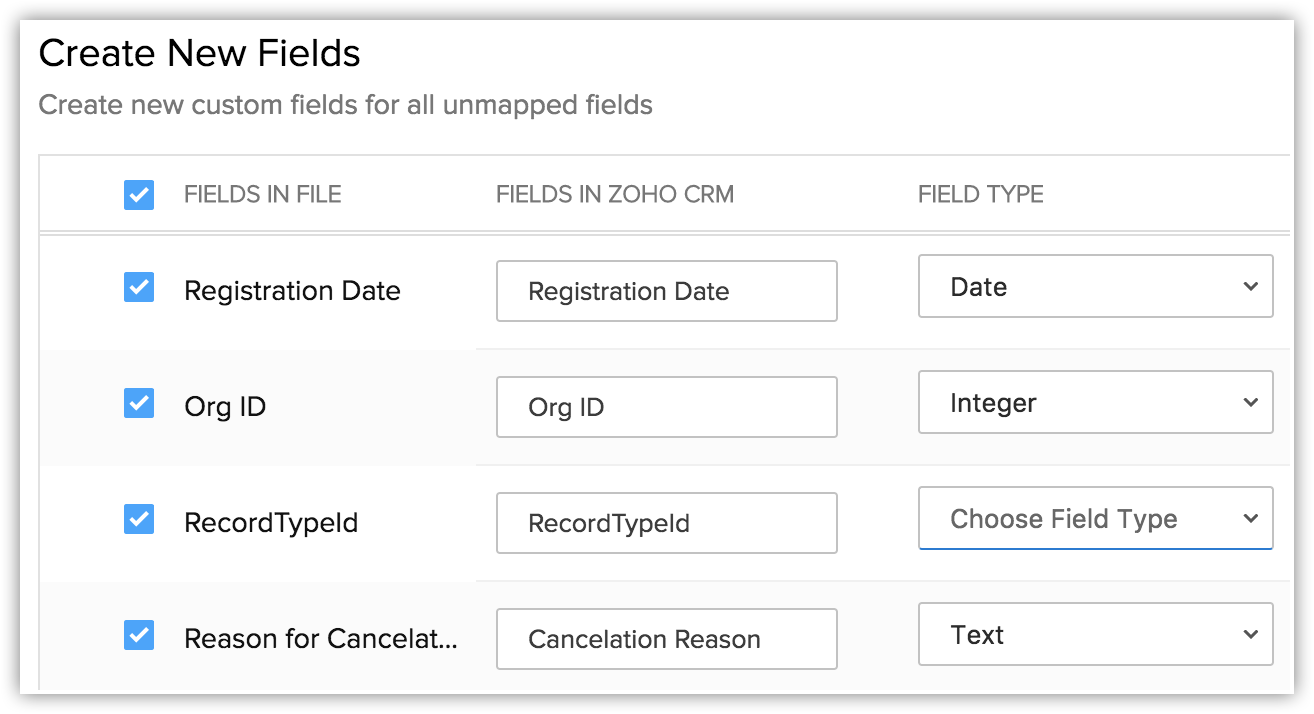Click the Org ID CRM field input
Viewport: 1314px width, 714px height.
tap(666, 408)
